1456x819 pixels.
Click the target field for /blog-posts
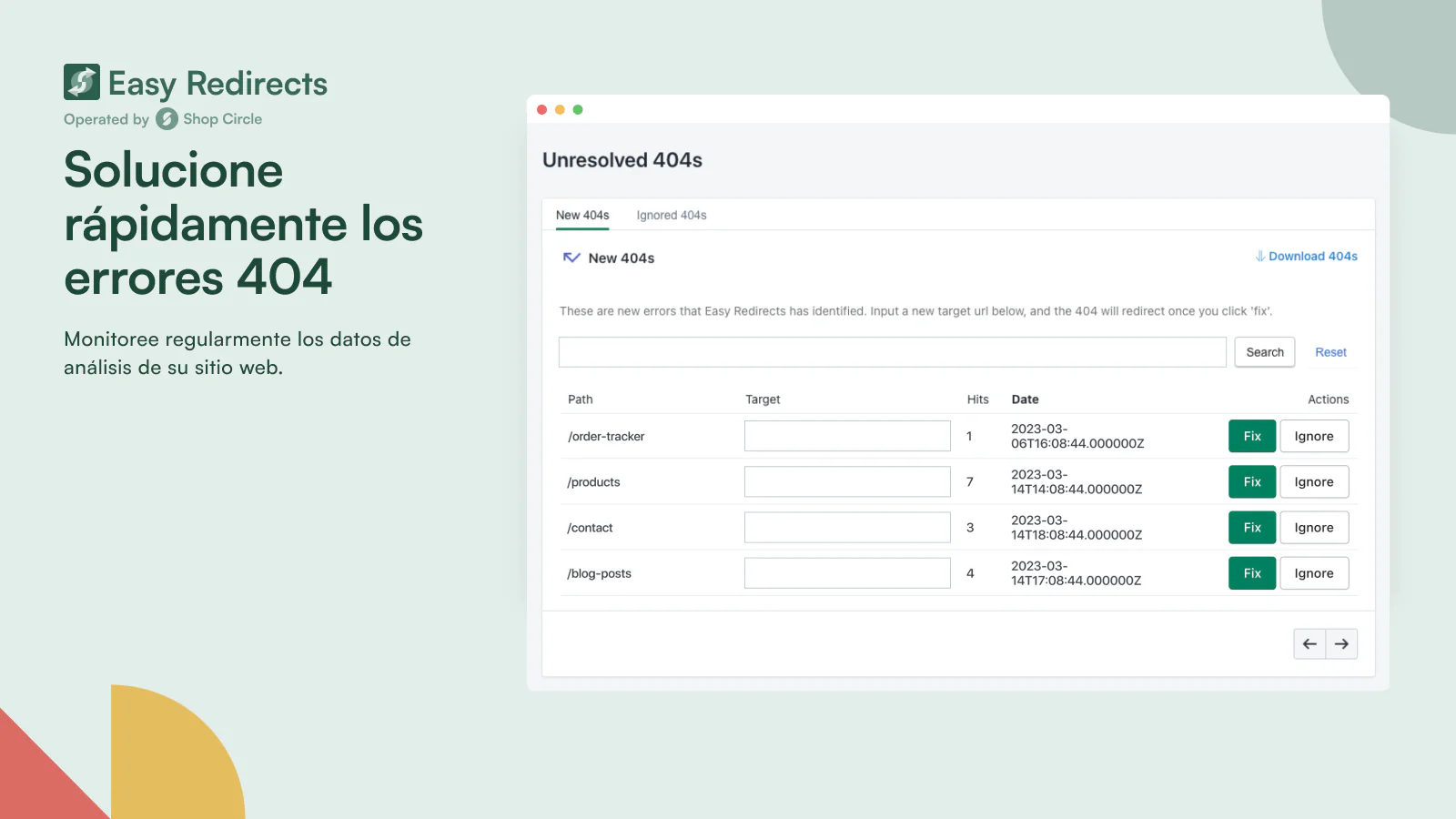(847, 573)
